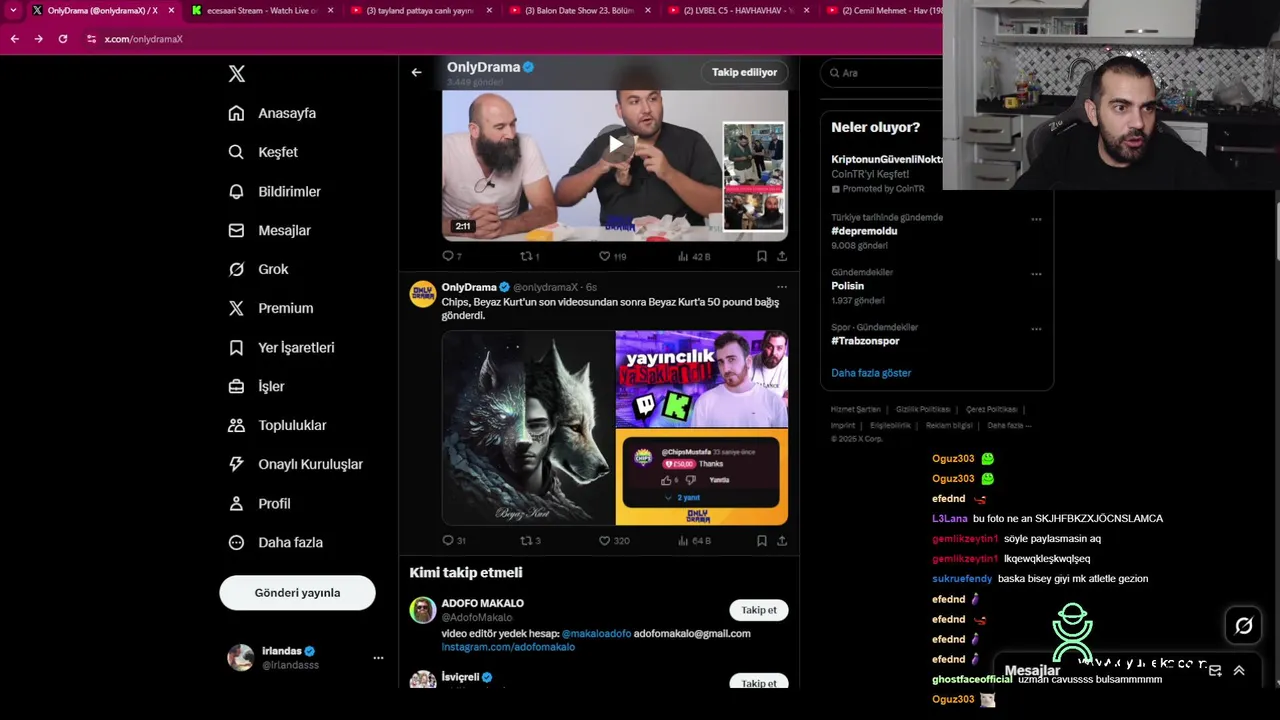Repost the video post
The image size is (1280, 720).
tap(530, 256)
